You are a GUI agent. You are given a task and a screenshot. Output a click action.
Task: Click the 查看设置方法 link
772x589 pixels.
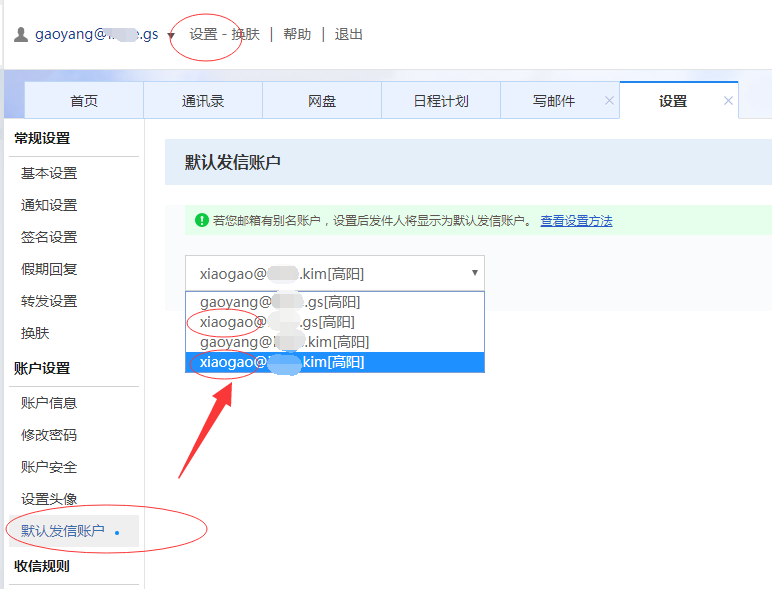pyautogui.click(x=576, y=221)
